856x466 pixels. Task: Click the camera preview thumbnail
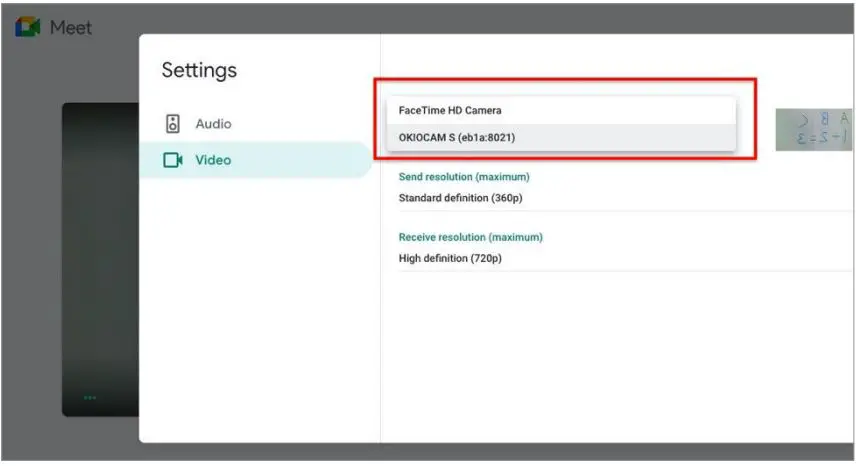tap(813, 129)
